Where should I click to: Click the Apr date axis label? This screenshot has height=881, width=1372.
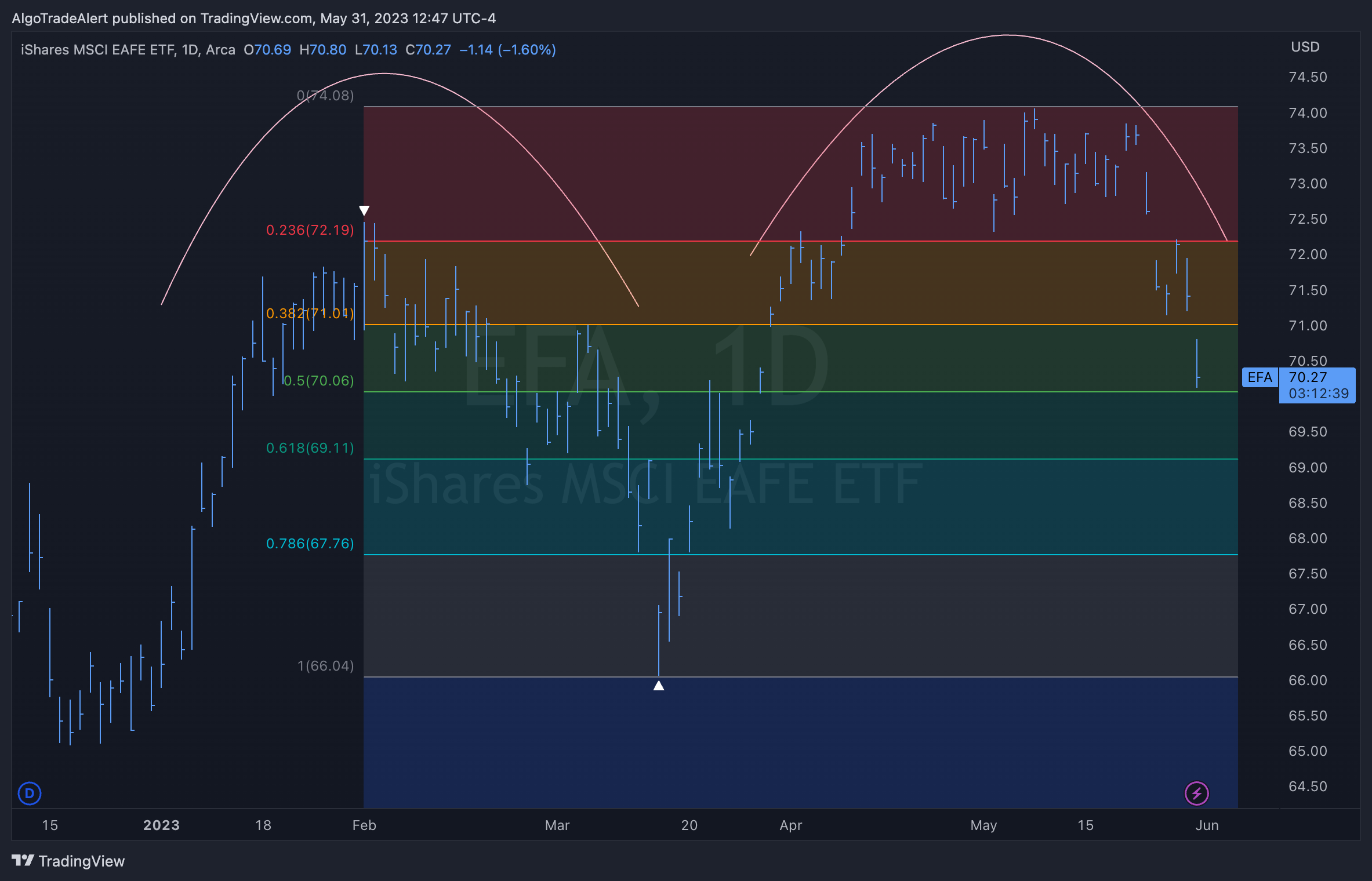tap(791, 825)
